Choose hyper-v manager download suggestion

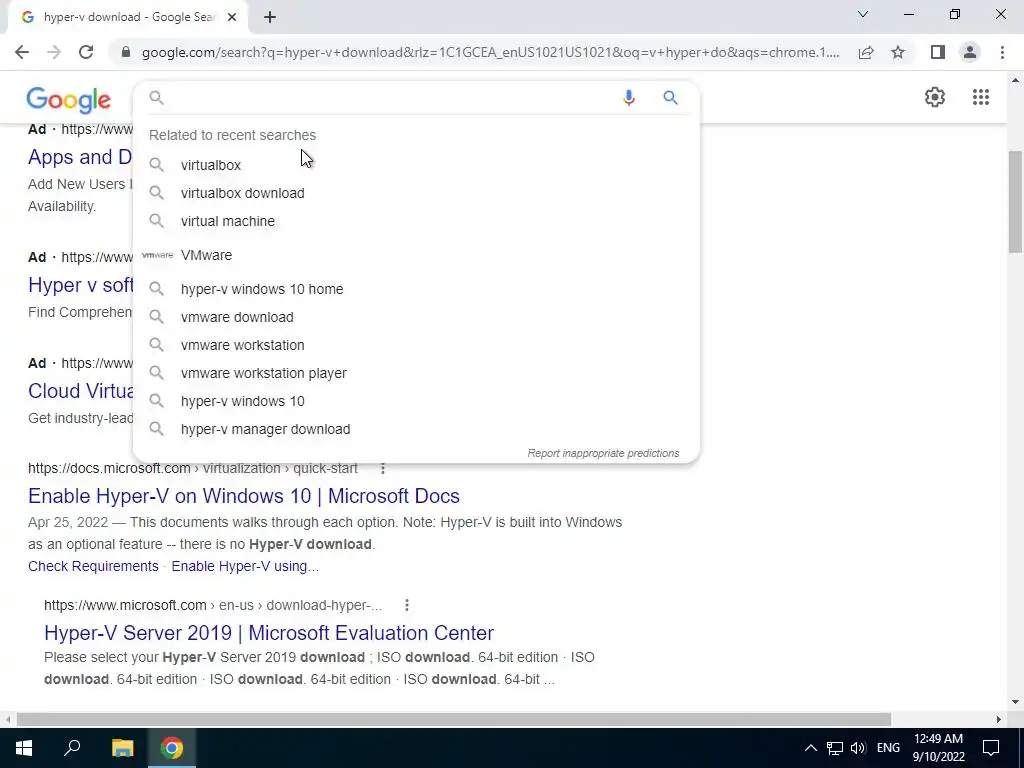[x=416, y=430]
